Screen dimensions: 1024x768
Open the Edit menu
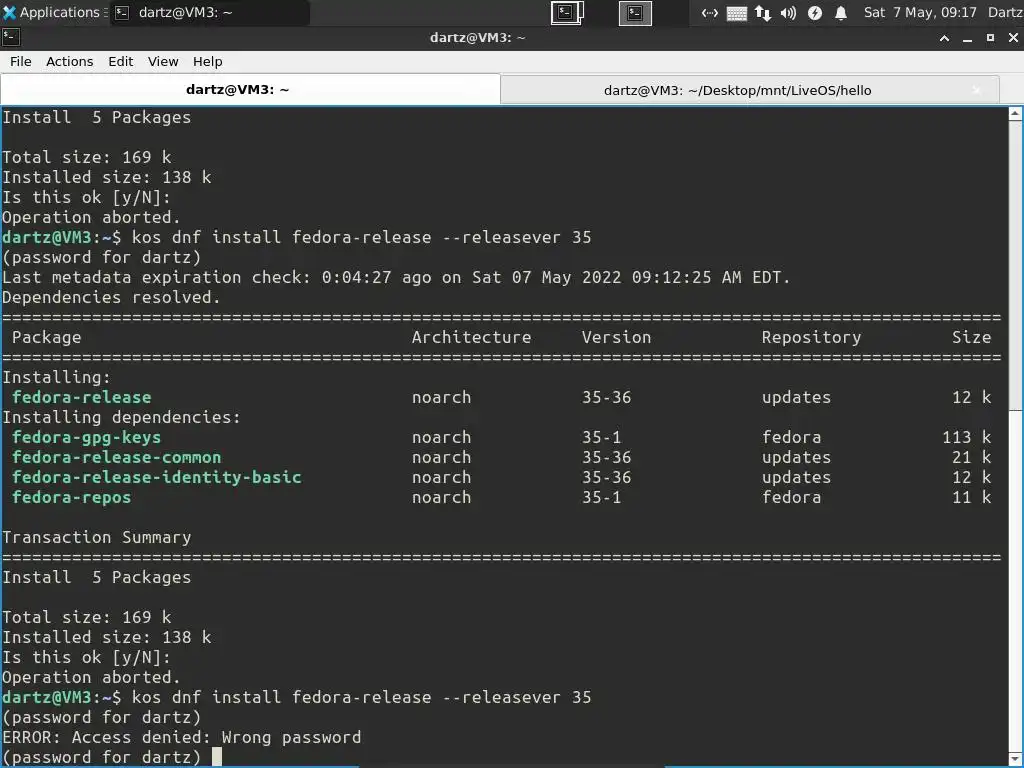pyautogui.click(x=121, y=61)
